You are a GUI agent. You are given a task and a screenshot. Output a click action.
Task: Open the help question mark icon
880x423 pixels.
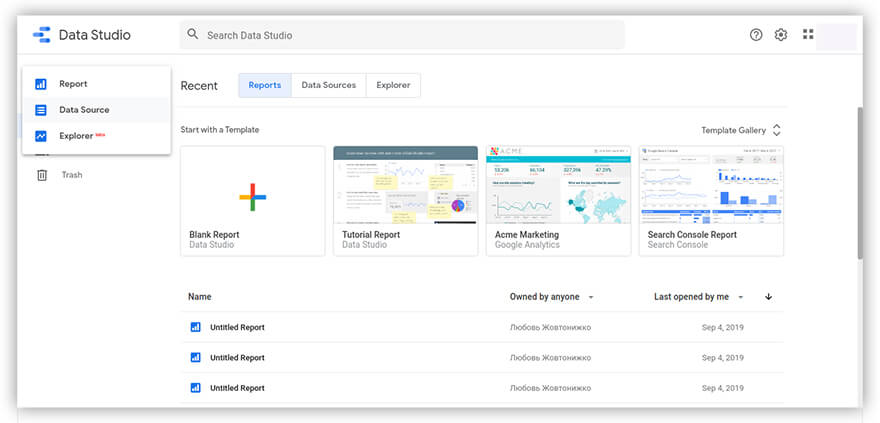tap(756, 35)
